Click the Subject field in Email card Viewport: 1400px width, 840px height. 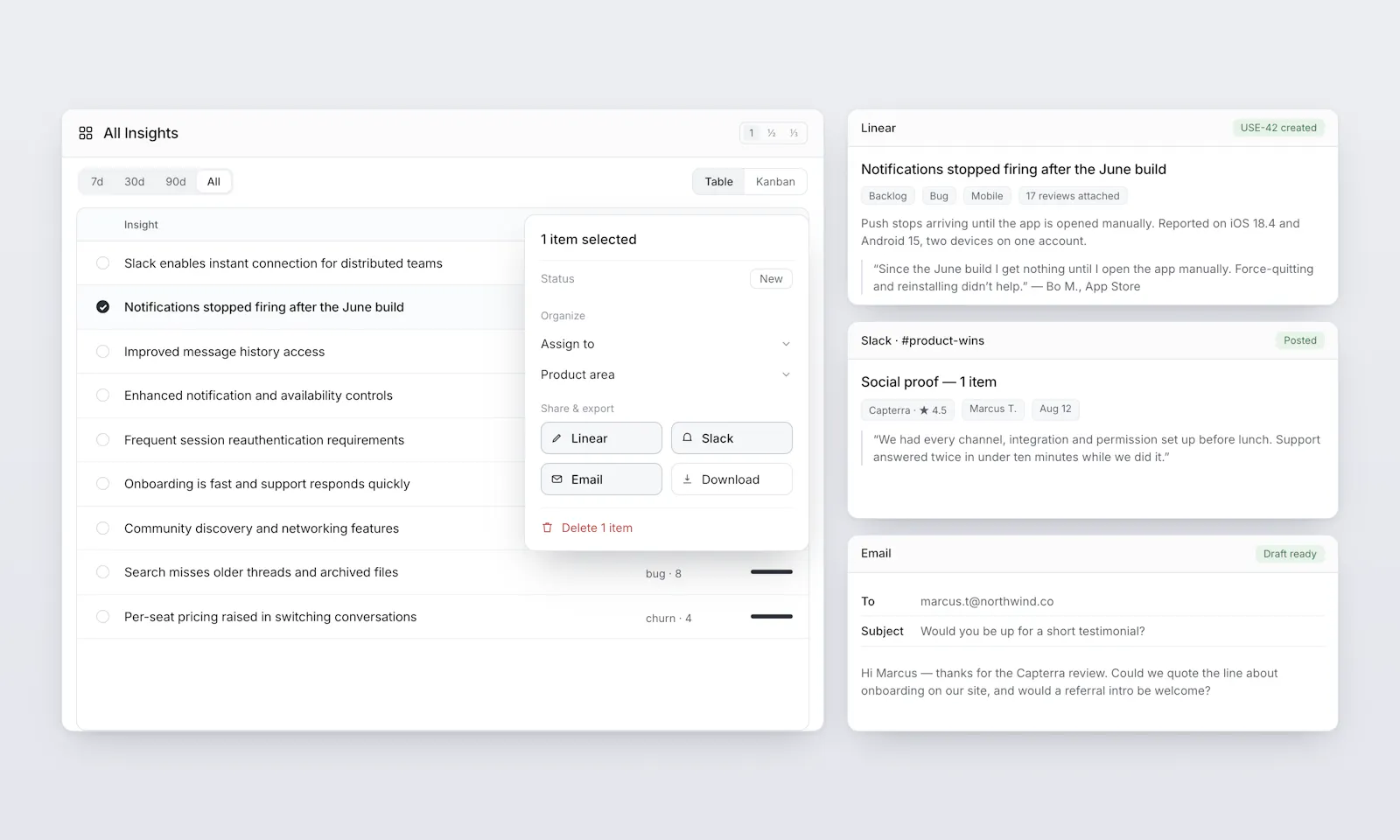point(1093,632)
